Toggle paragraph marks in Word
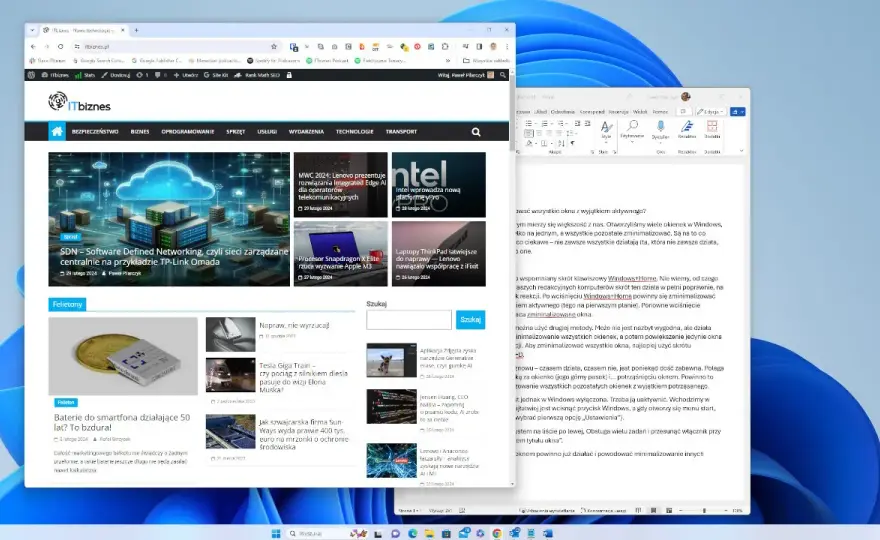The width and height of the screenshot is (880, 540). [x=572, y=144]
